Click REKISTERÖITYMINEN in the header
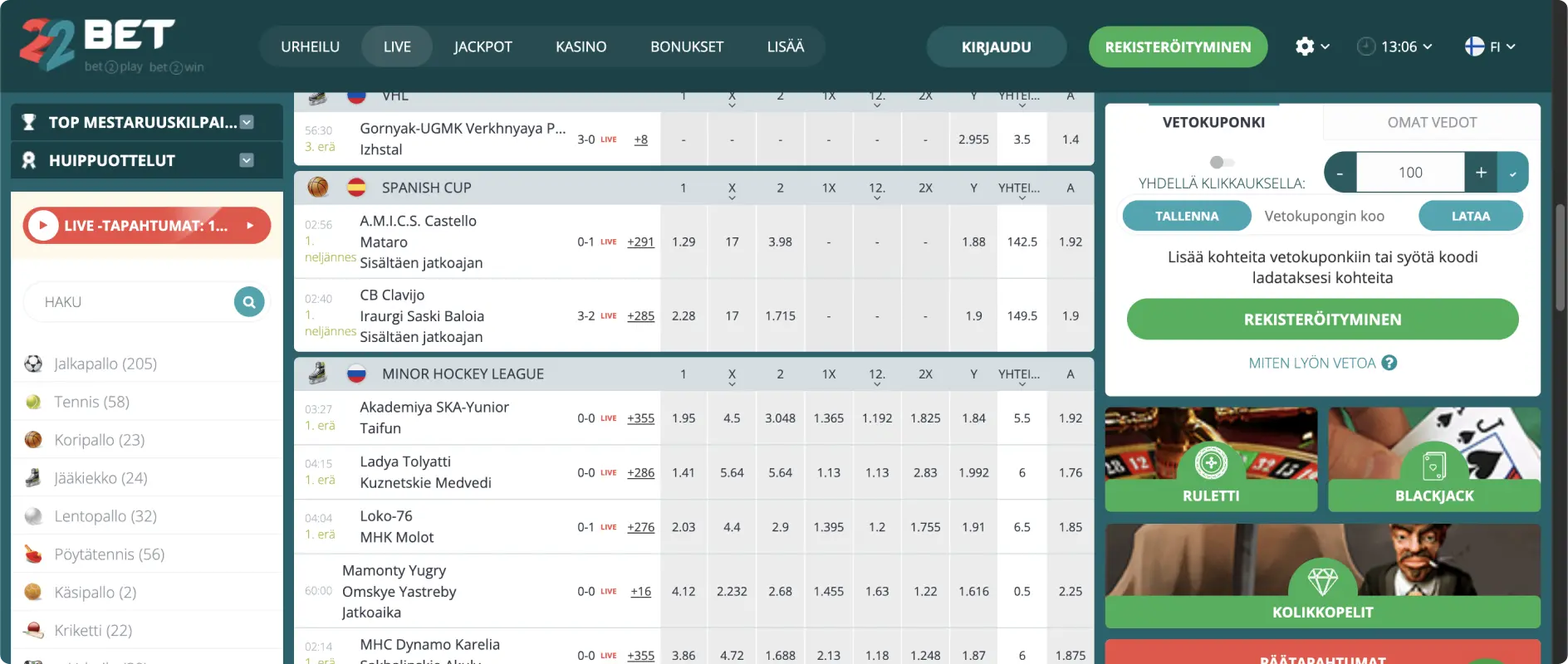The image size is (1568, 664). [1178, 46]
